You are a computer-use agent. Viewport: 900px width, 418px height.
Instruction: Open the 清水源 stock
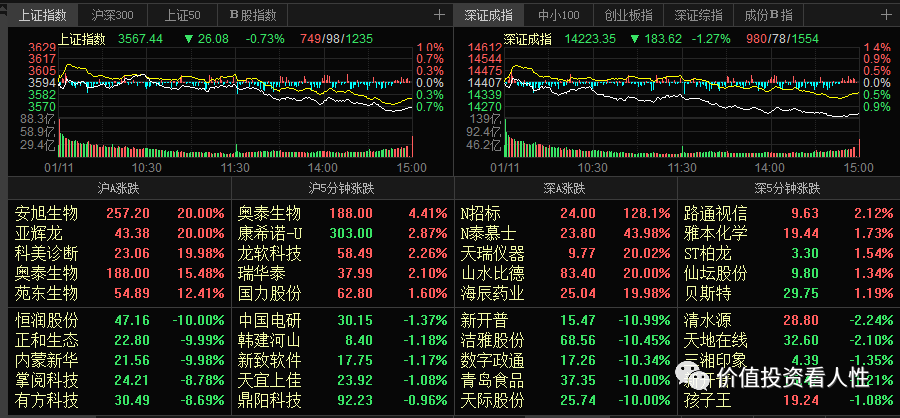pos(789,320)
